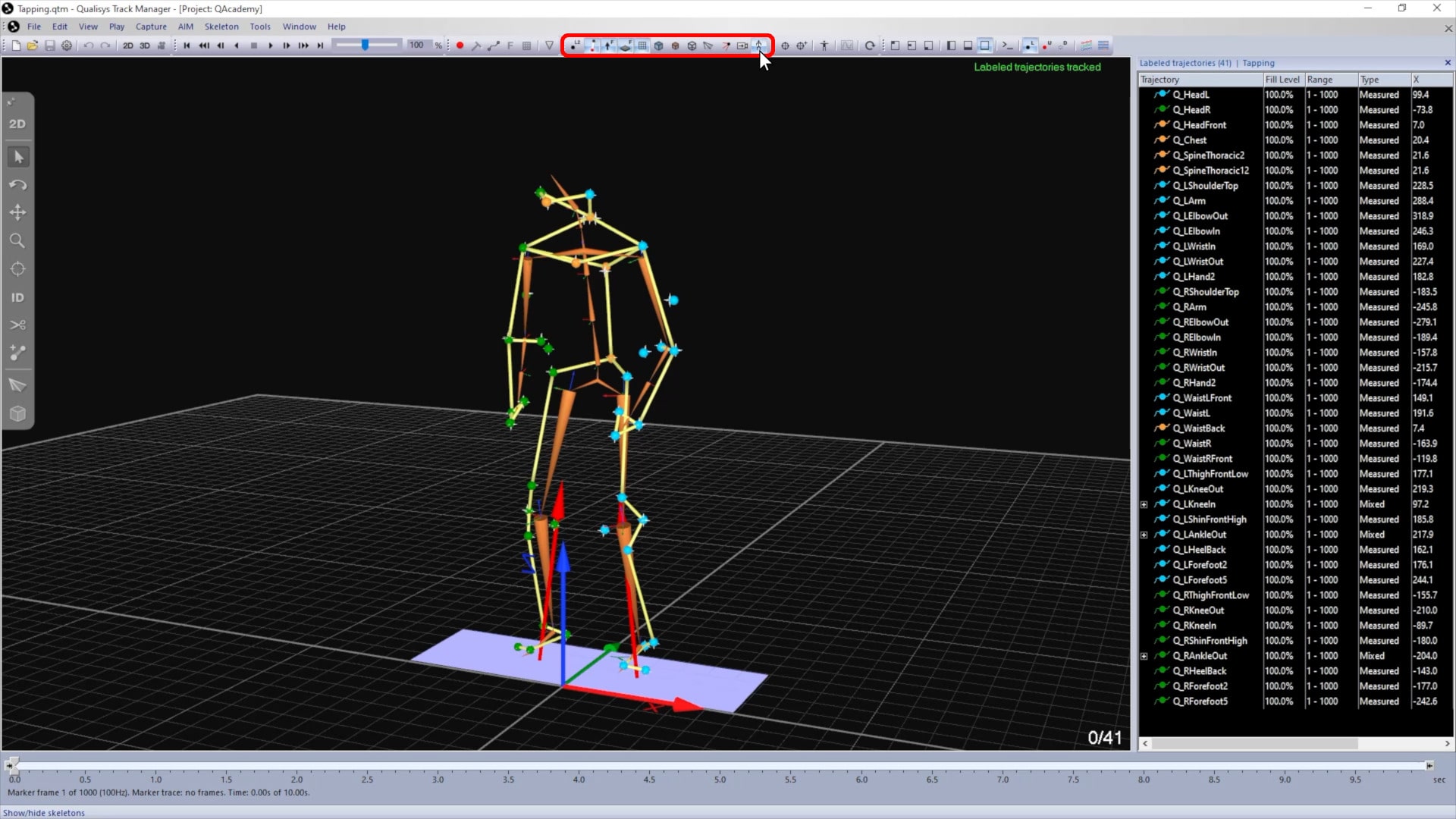Toggle marker labels display (L2 icon)

pos(575,45)
